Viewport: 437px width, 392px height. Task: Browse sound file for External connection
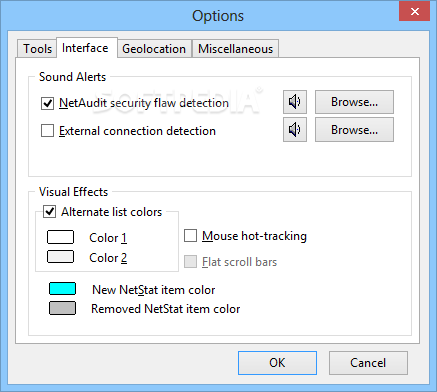point(354,130)
